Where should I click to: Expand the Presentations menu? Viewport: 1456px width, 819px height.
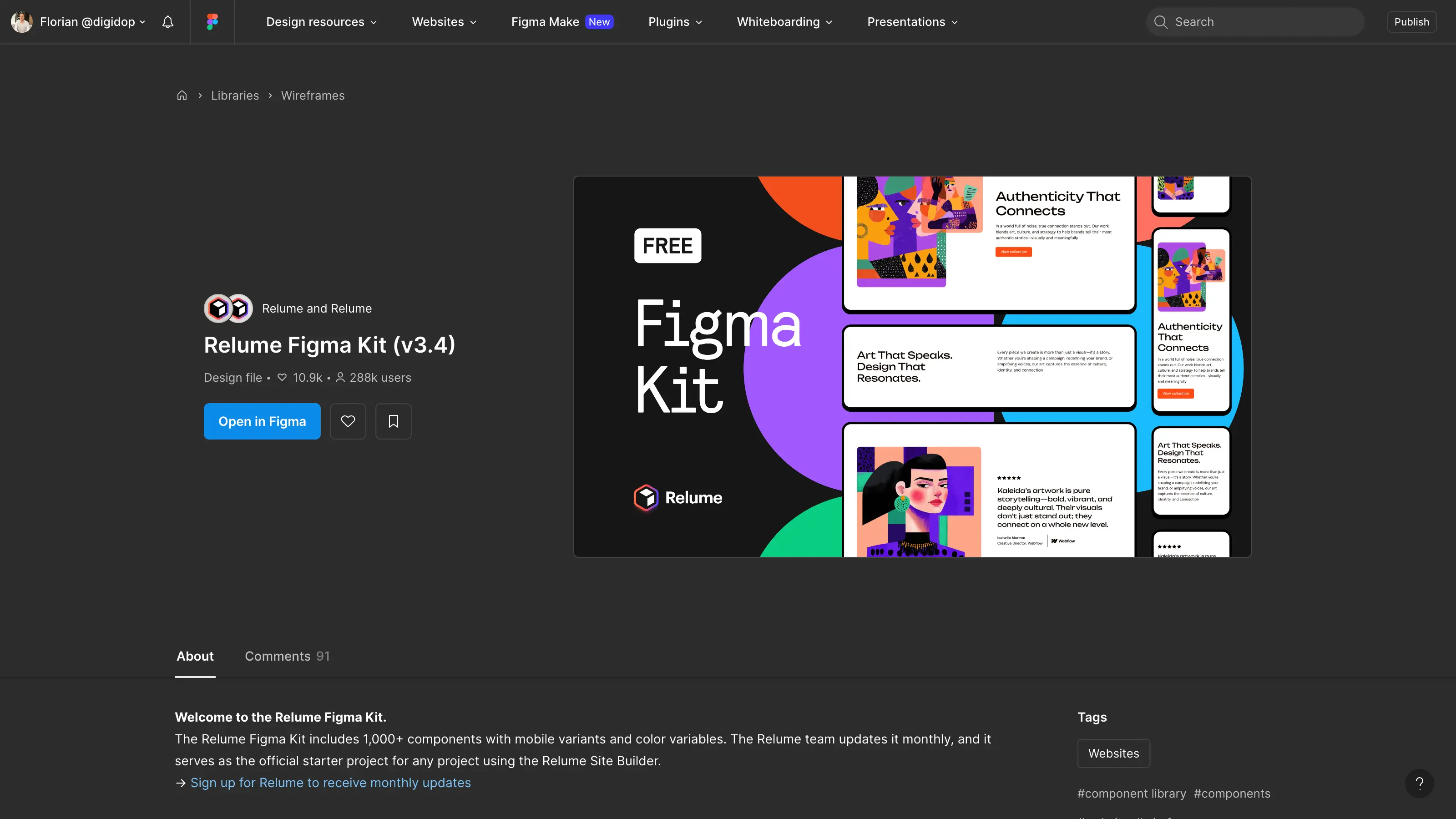click(x=912, y=22)
